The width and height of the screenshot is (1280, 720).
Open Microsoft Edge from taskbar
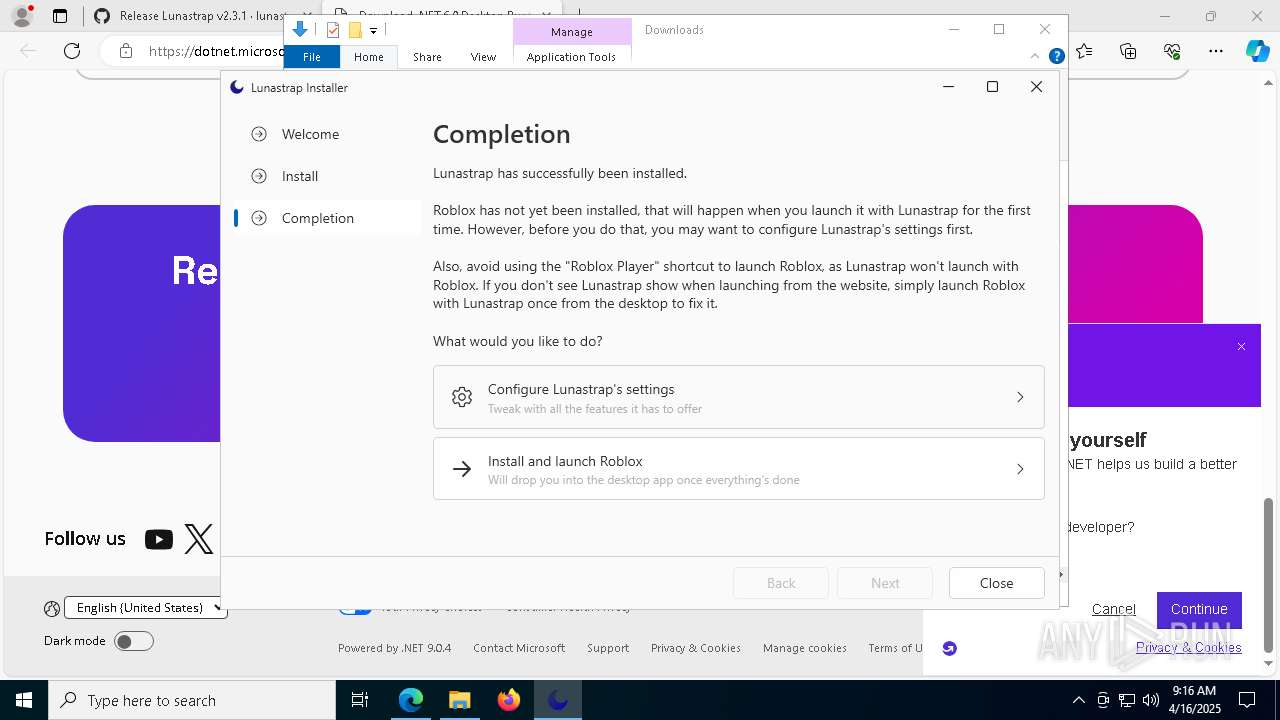tap(411, 700)
